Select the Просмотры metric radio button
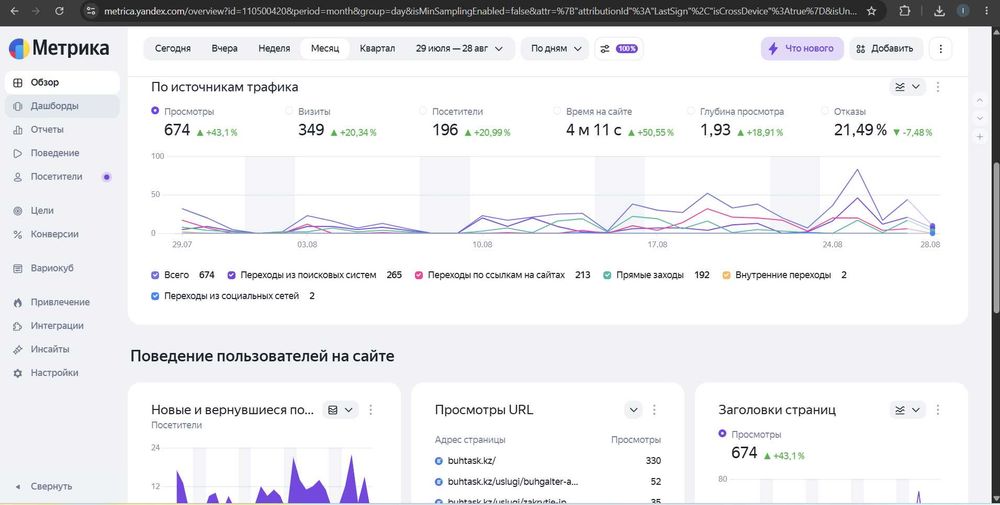The image size is (1000, 505). coord(155,111)
